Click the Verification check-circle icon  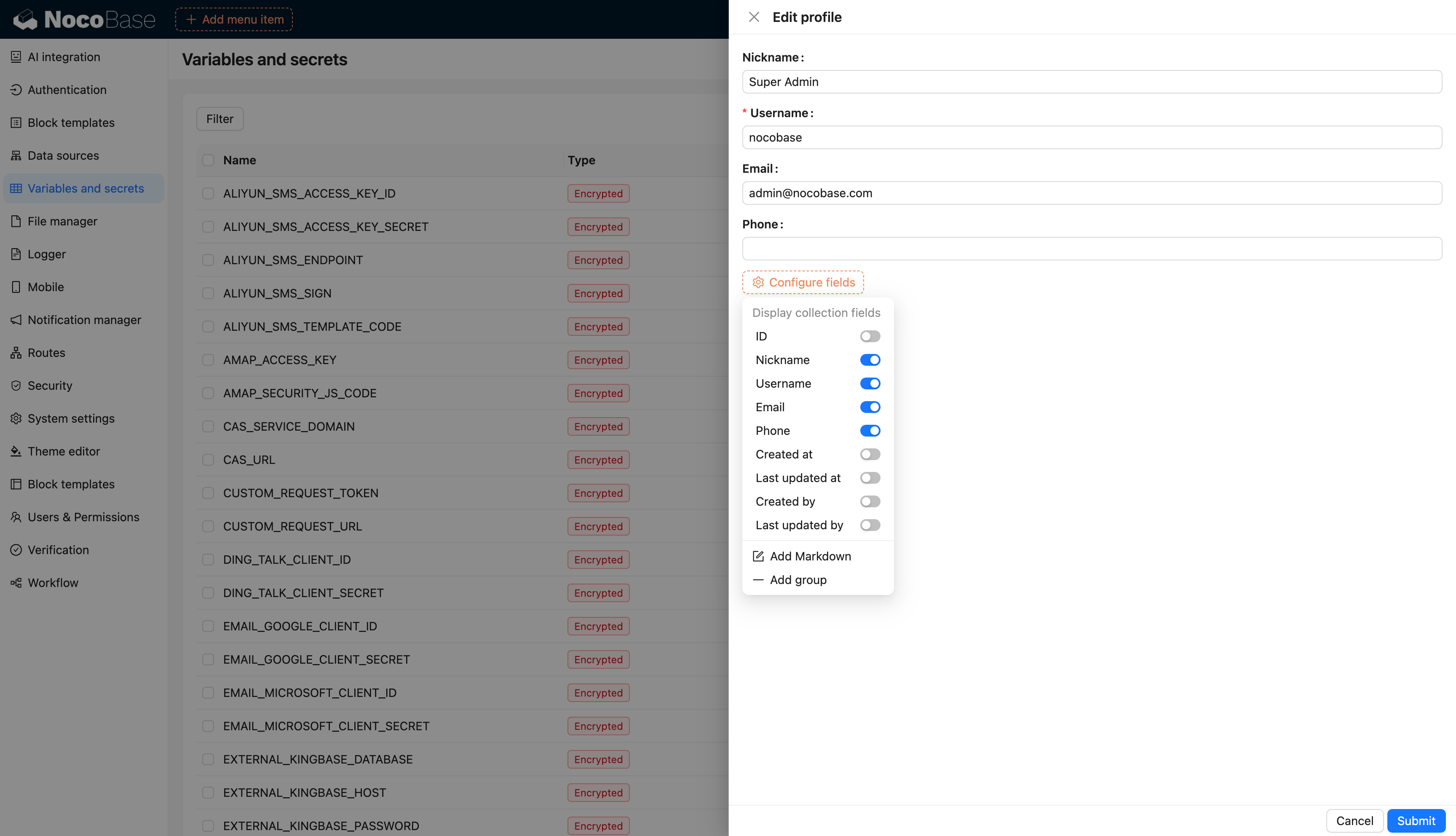(16, 549)
